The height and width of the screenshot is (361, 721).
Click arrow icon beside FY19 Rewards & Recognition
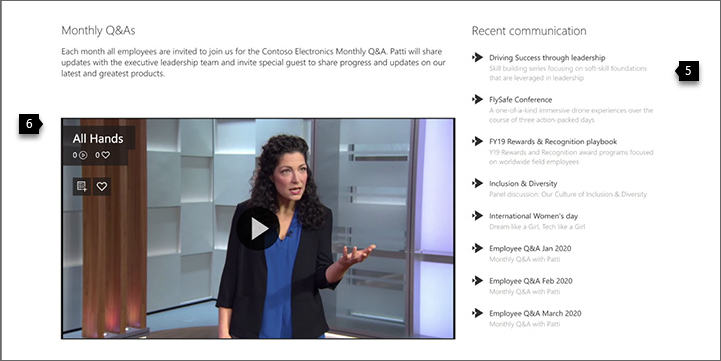(477, 141)
